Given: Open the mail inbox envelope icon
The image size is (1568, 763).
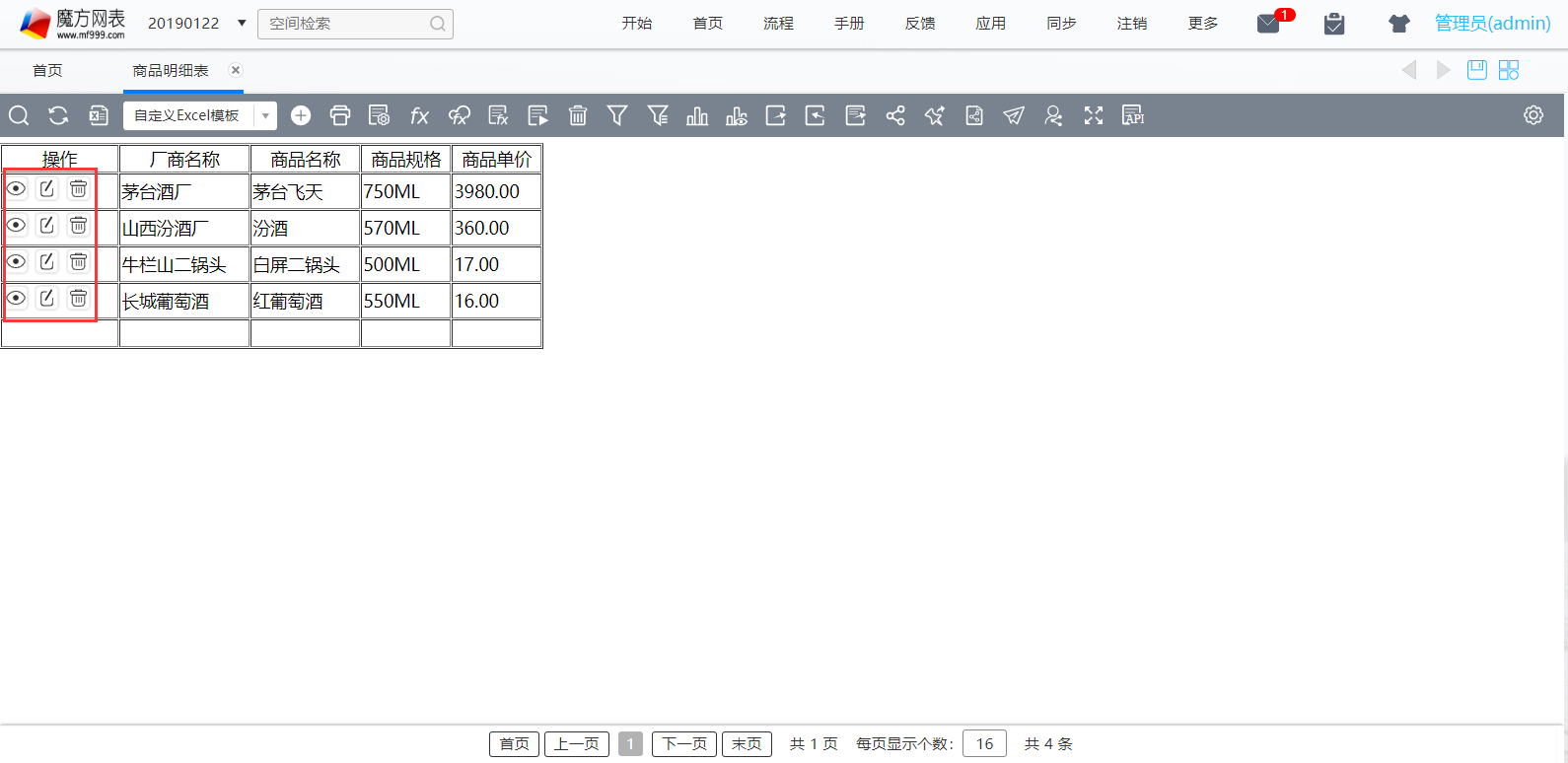Looking at the screenshot, I should click(1269, 24).
